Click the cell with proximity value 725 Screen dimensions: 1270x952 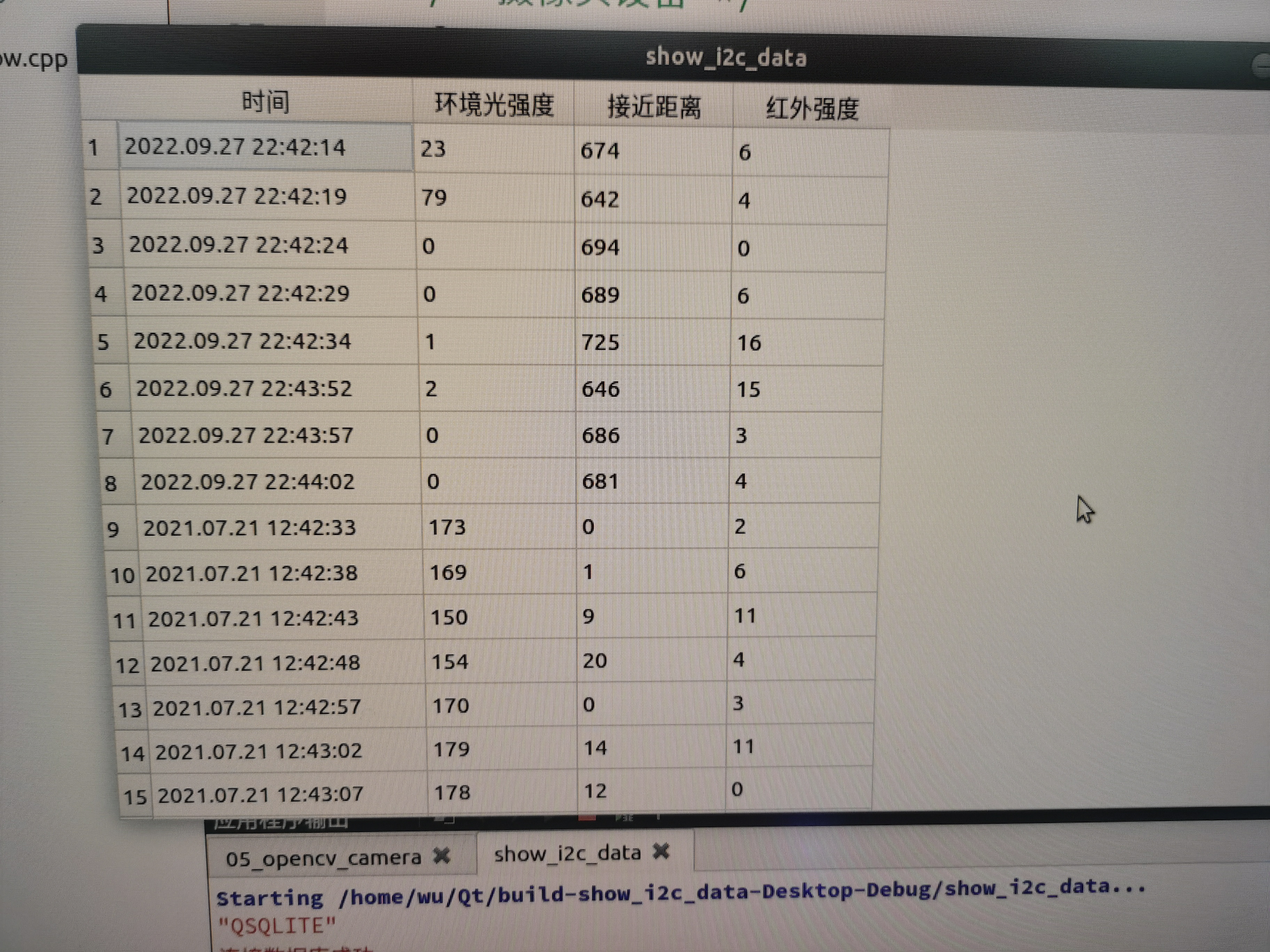pyautogui.click(x=601, y=342)
